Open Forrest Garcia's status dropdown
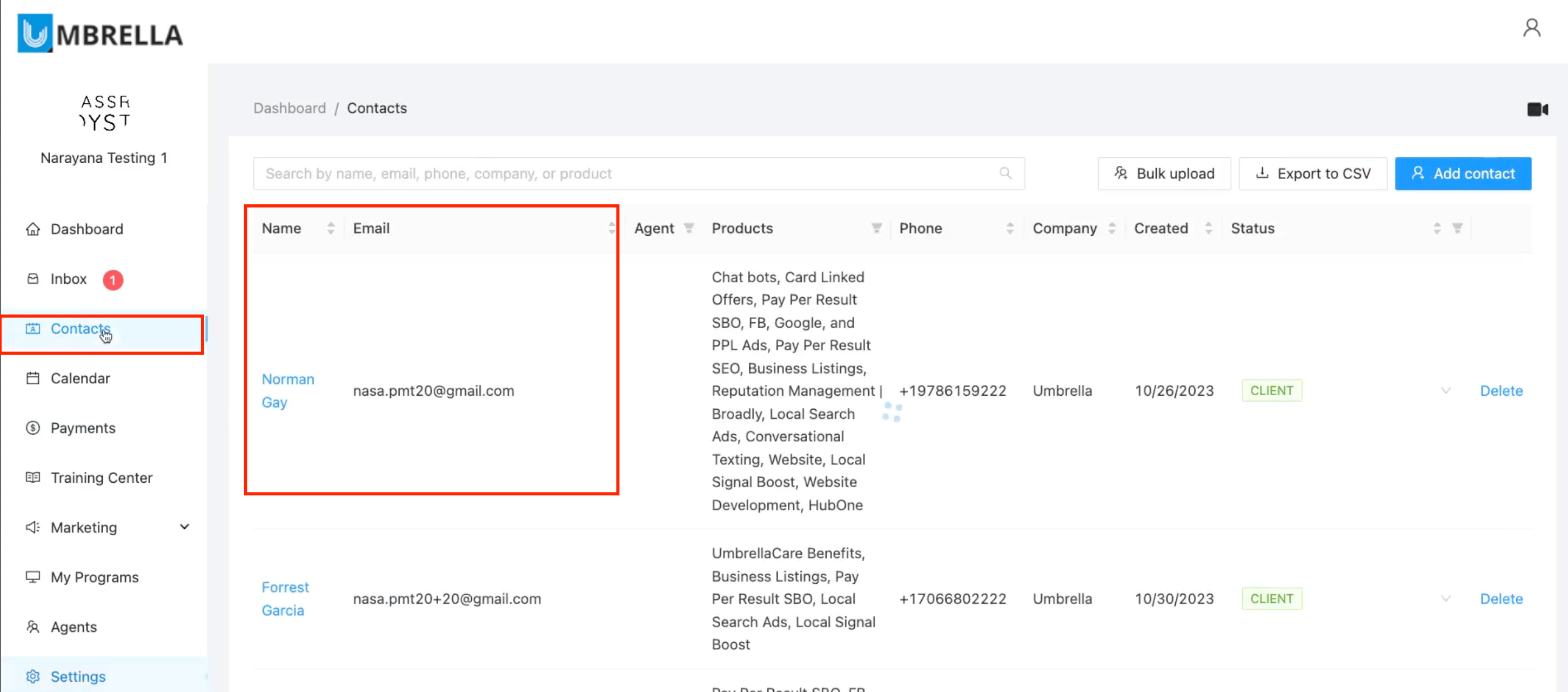 (1446, 599)
